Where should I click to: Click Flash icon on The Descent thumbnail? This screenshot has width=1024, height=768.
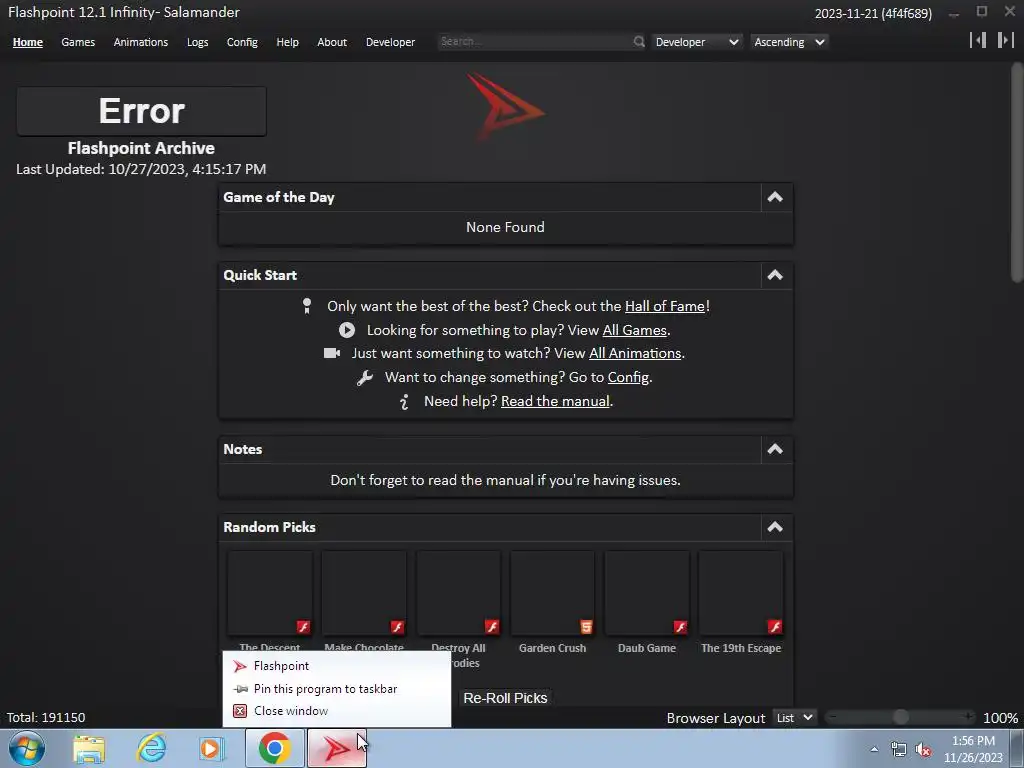(x=303, y=627)
